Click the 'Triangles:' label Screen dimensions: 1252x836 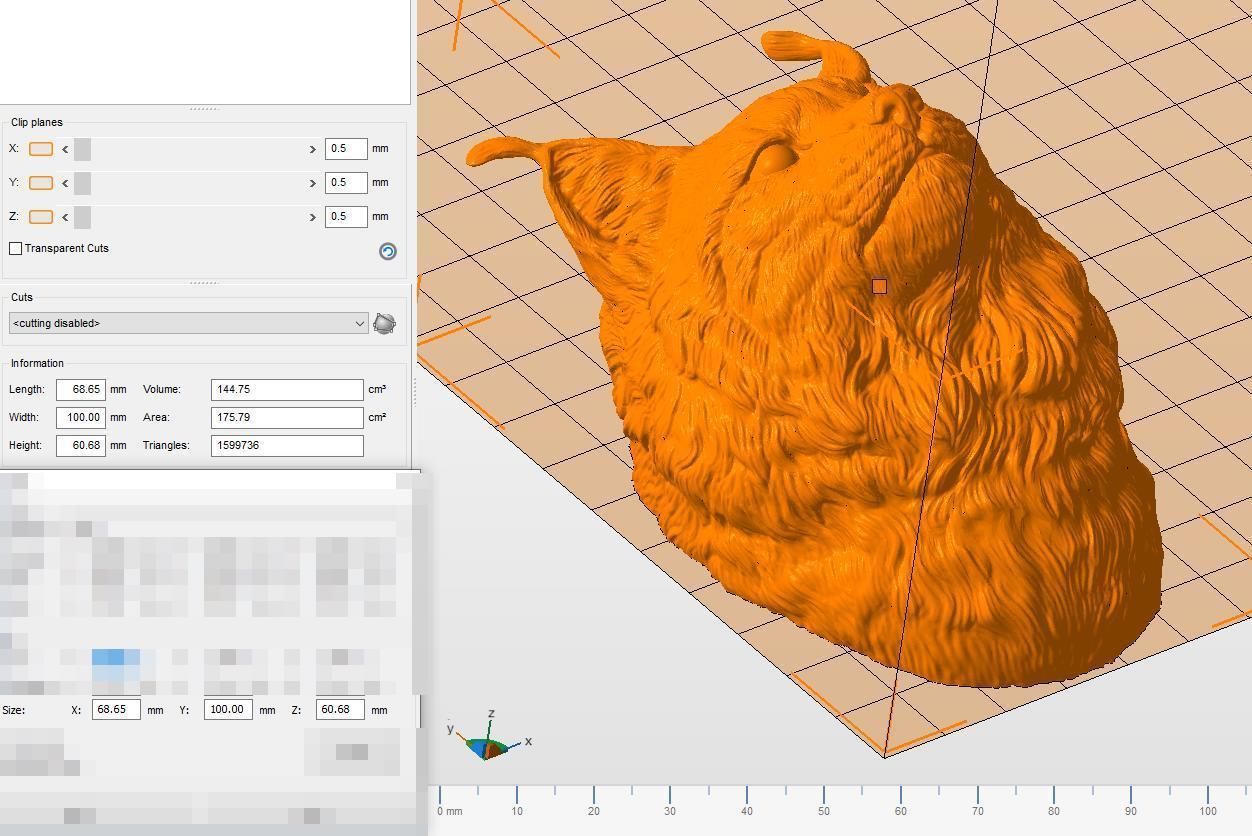coord(166,446)
